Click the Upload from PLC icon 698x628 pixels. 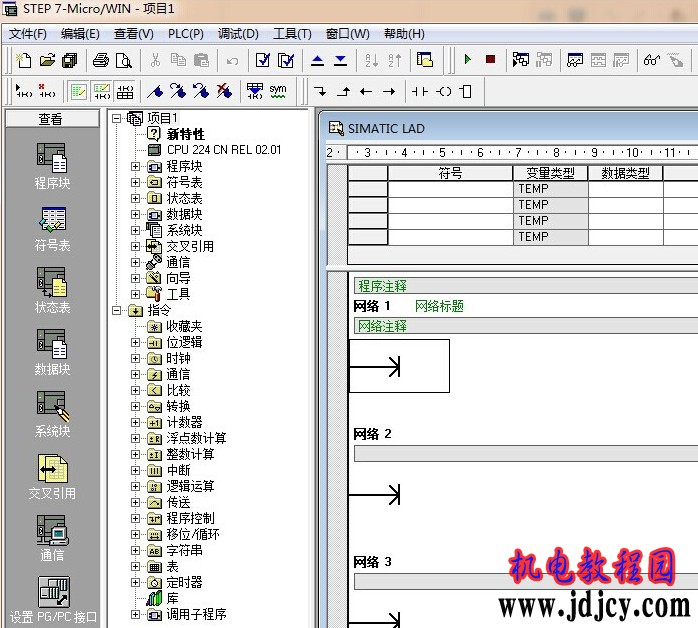pyautogui.click(x=317, y=60)
